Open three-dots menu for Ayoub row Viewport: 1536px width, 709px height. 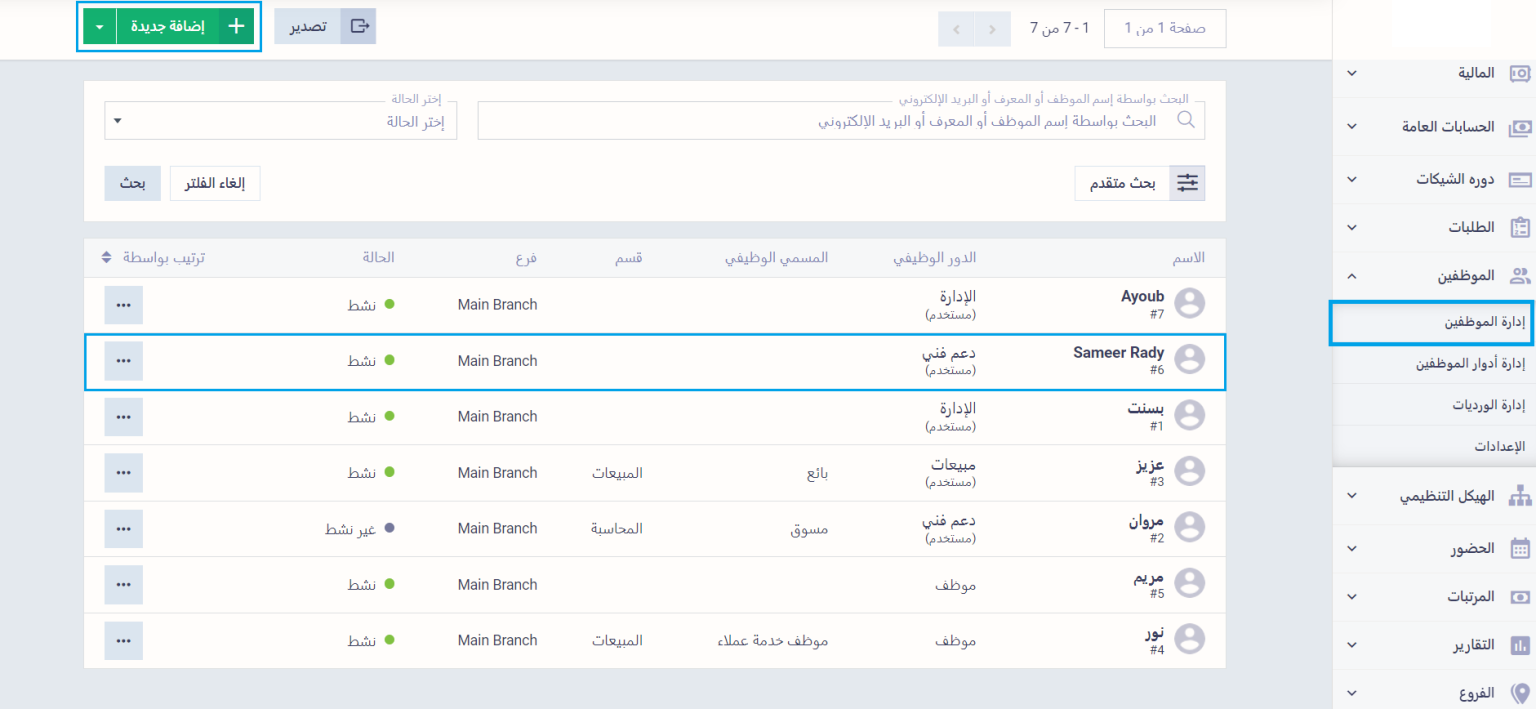(x=123, y=305)
